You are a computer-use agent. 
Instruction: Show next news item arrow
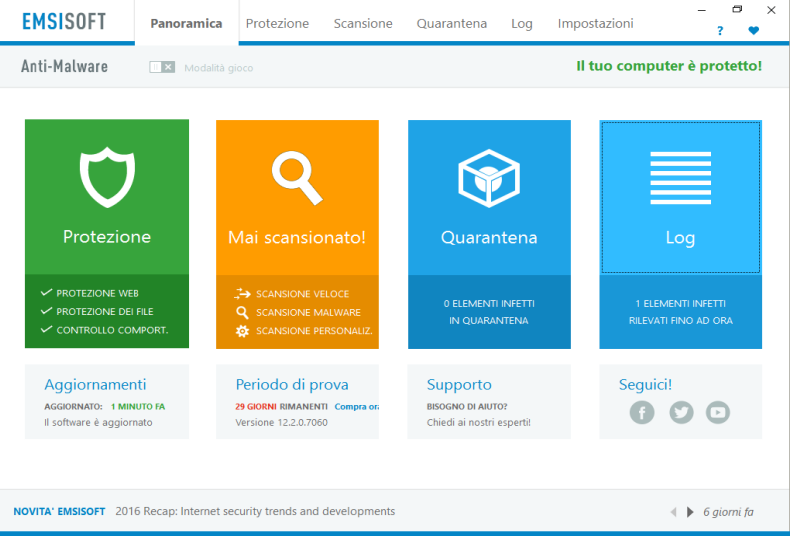pyautogui.click(x=690, y=512)
